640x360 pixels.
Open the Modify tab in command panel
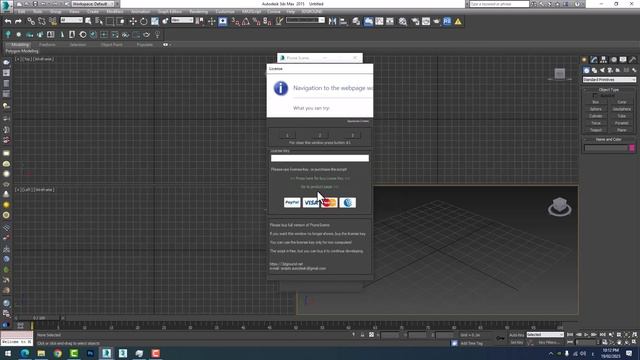594,60
